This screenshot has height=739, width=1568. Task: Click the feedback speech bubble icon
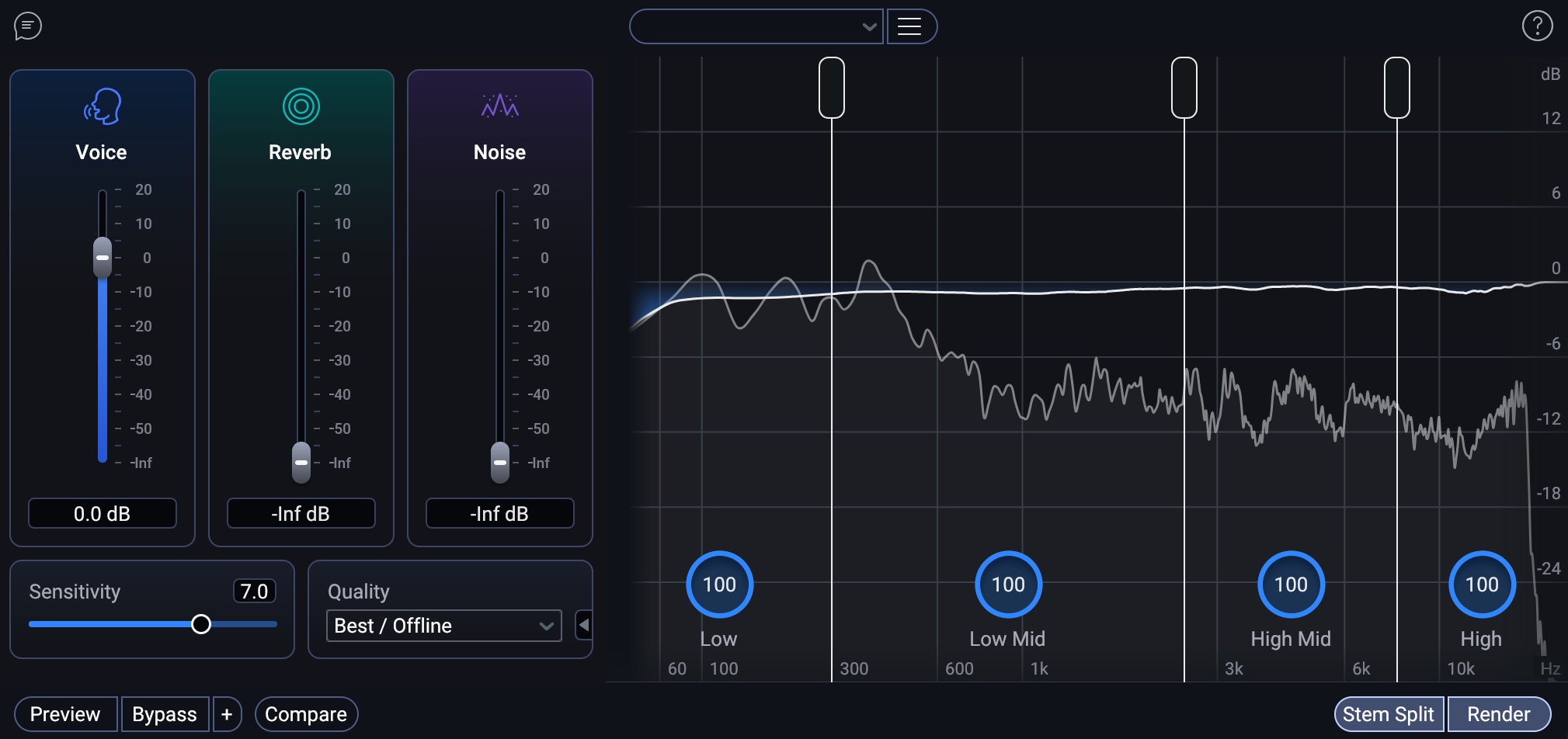[x=28, y=26]
